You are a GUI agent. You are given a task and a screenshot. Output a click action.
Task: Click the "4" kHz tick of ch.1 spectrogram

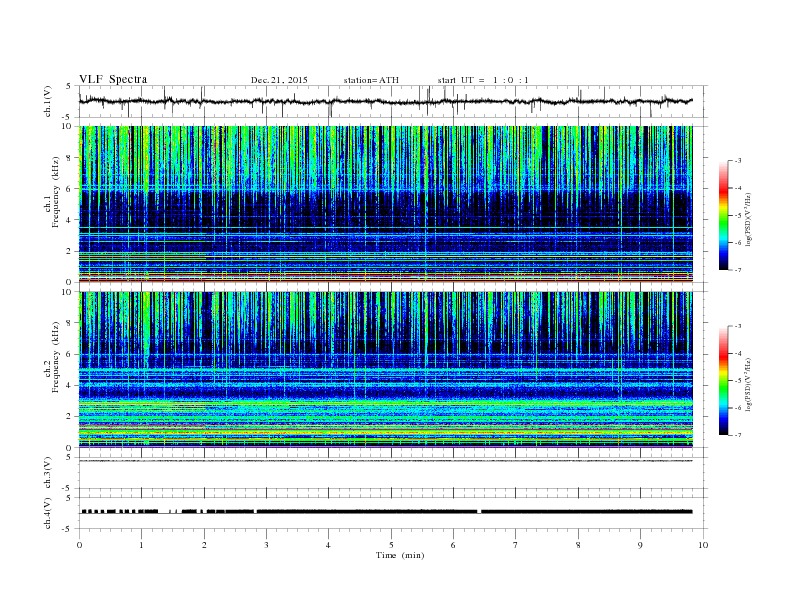[x=70, y=220]
